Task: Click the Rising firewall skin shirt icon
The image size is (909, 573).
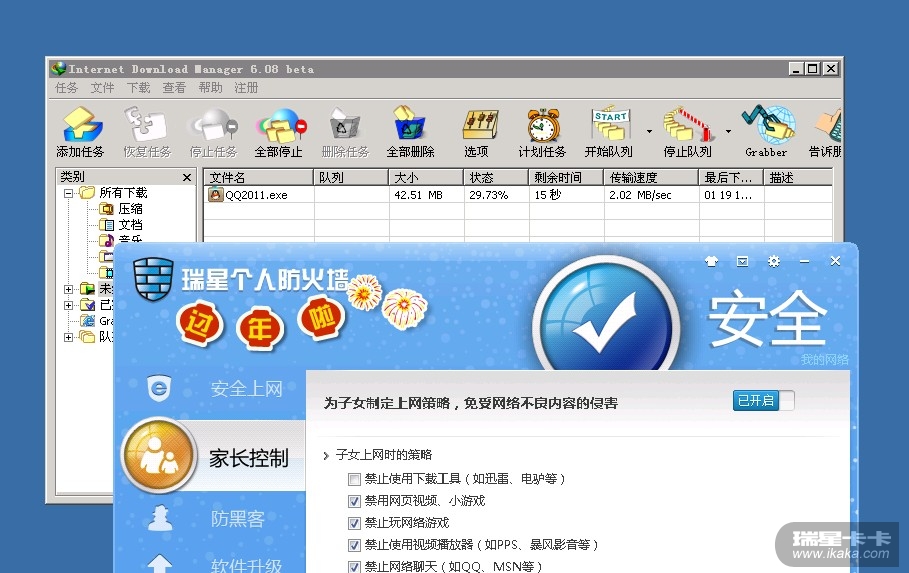Action: (x=711, y=262)
